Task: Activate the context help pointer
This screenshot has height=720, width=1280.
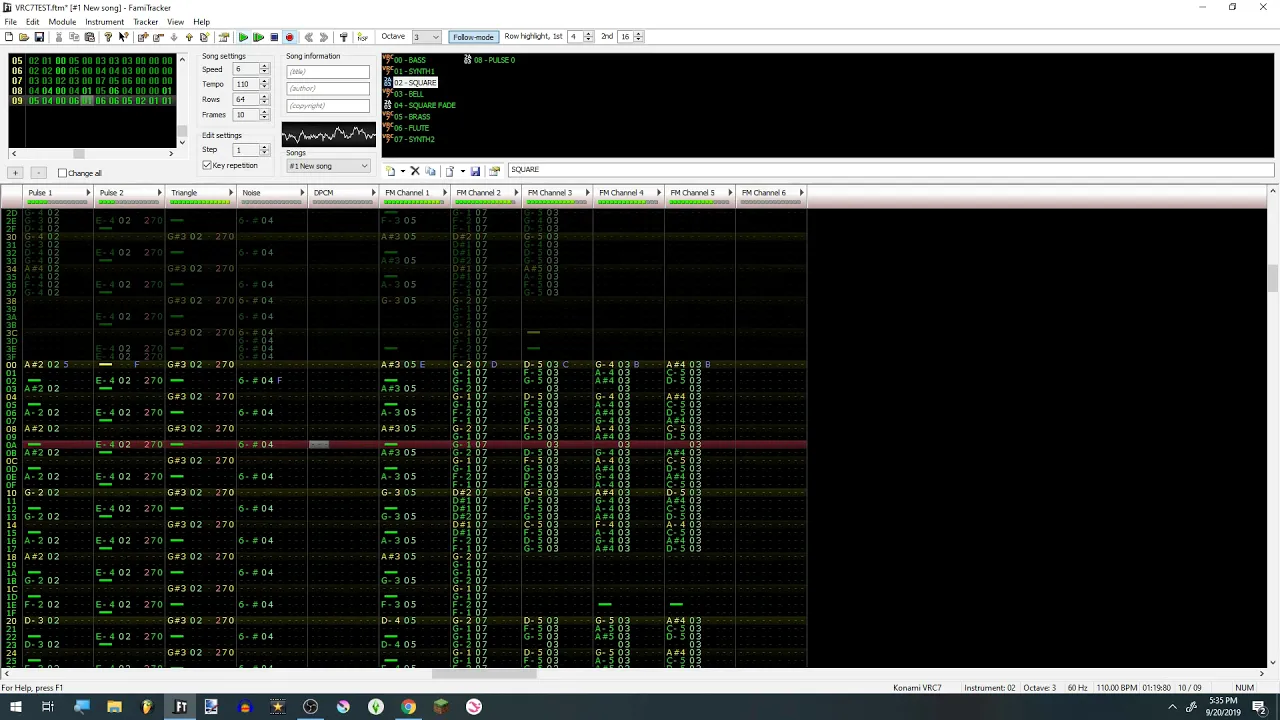Action: tap(123, 37)
